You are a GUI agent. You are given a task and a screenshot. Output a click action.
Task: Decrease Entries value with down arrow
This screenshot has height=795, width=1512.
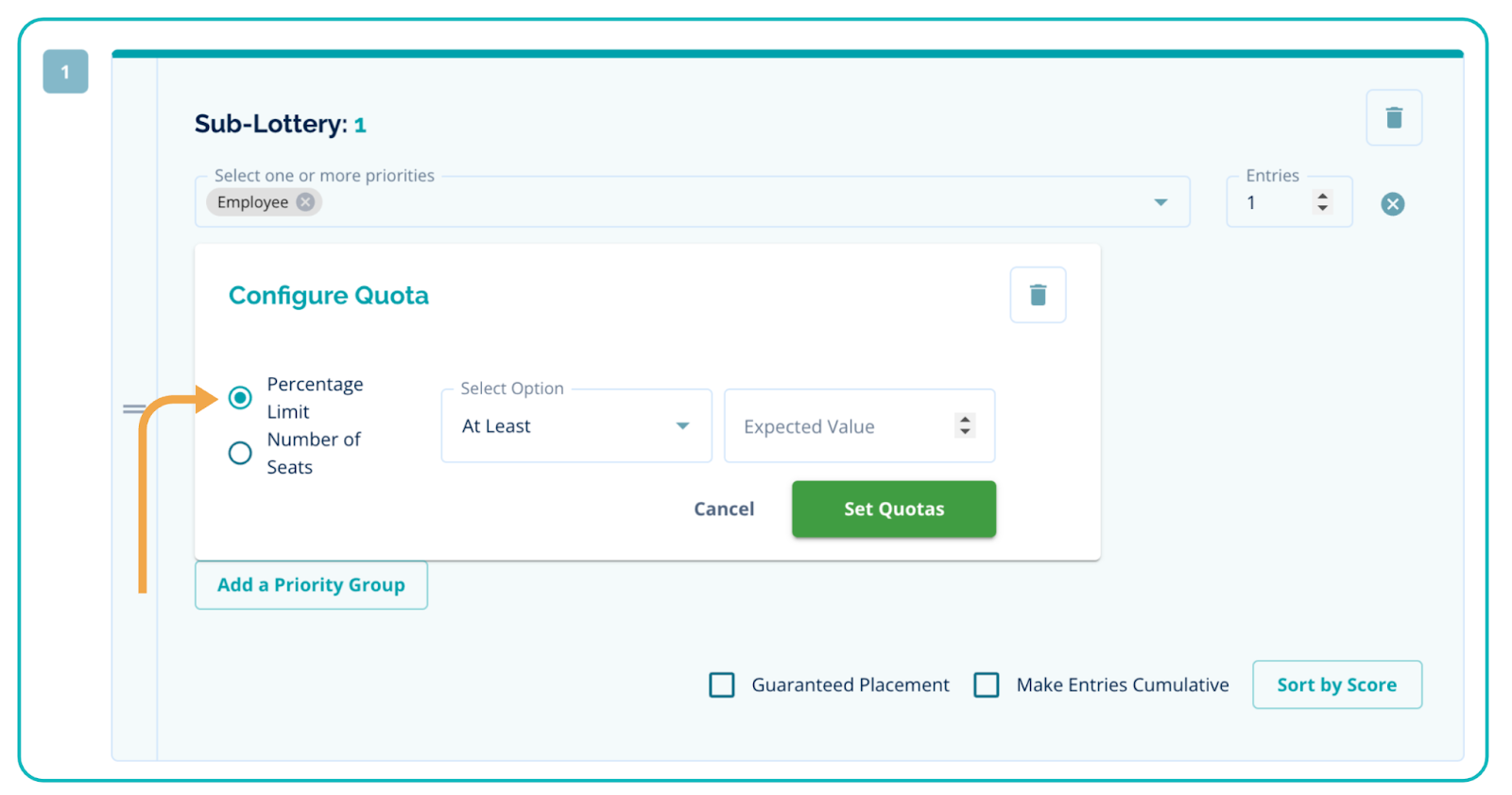click(1322, 208)
